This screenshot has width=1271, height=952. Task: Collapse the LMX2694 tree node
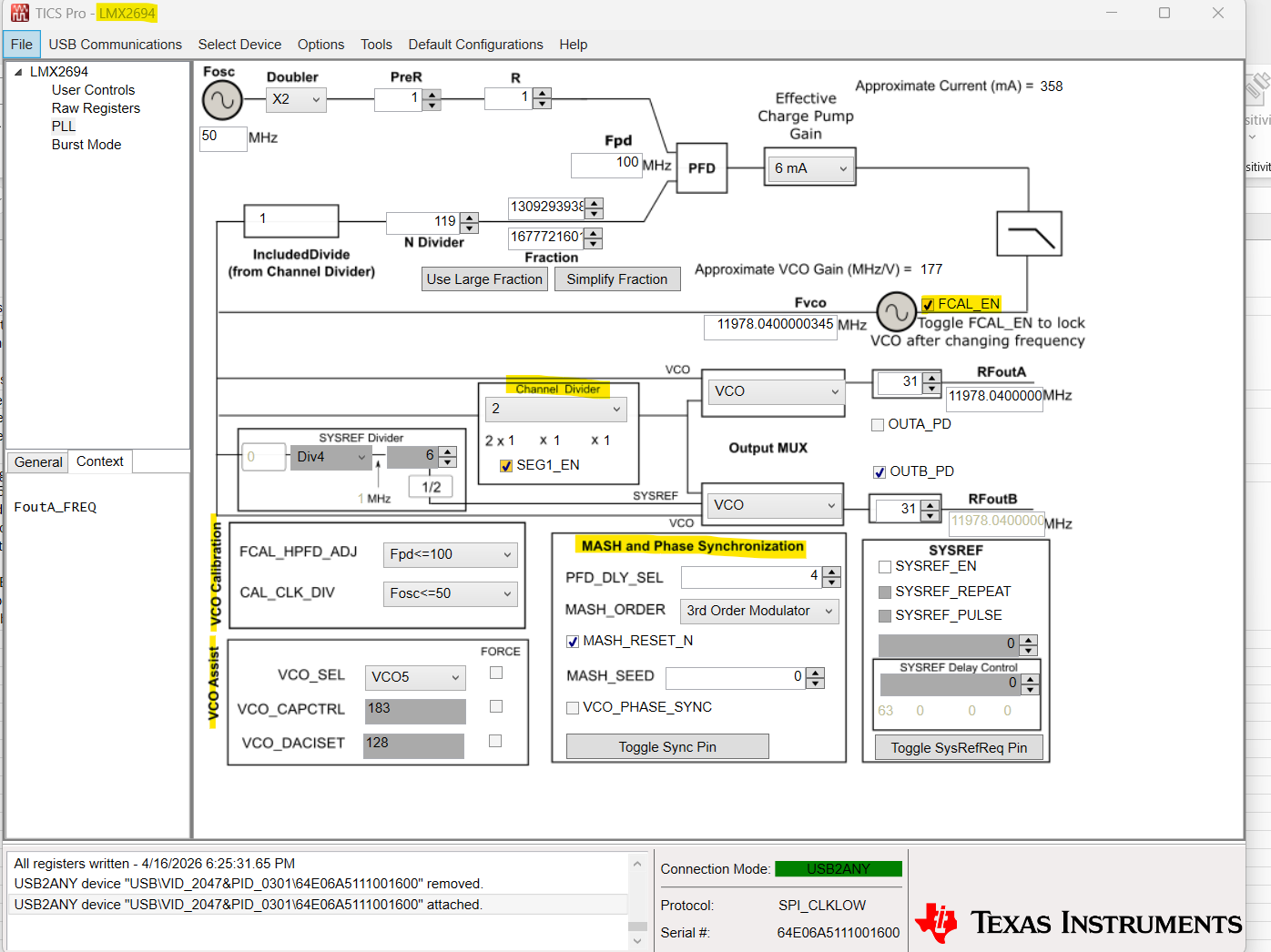pyautogui.click(x=18, y=72)
